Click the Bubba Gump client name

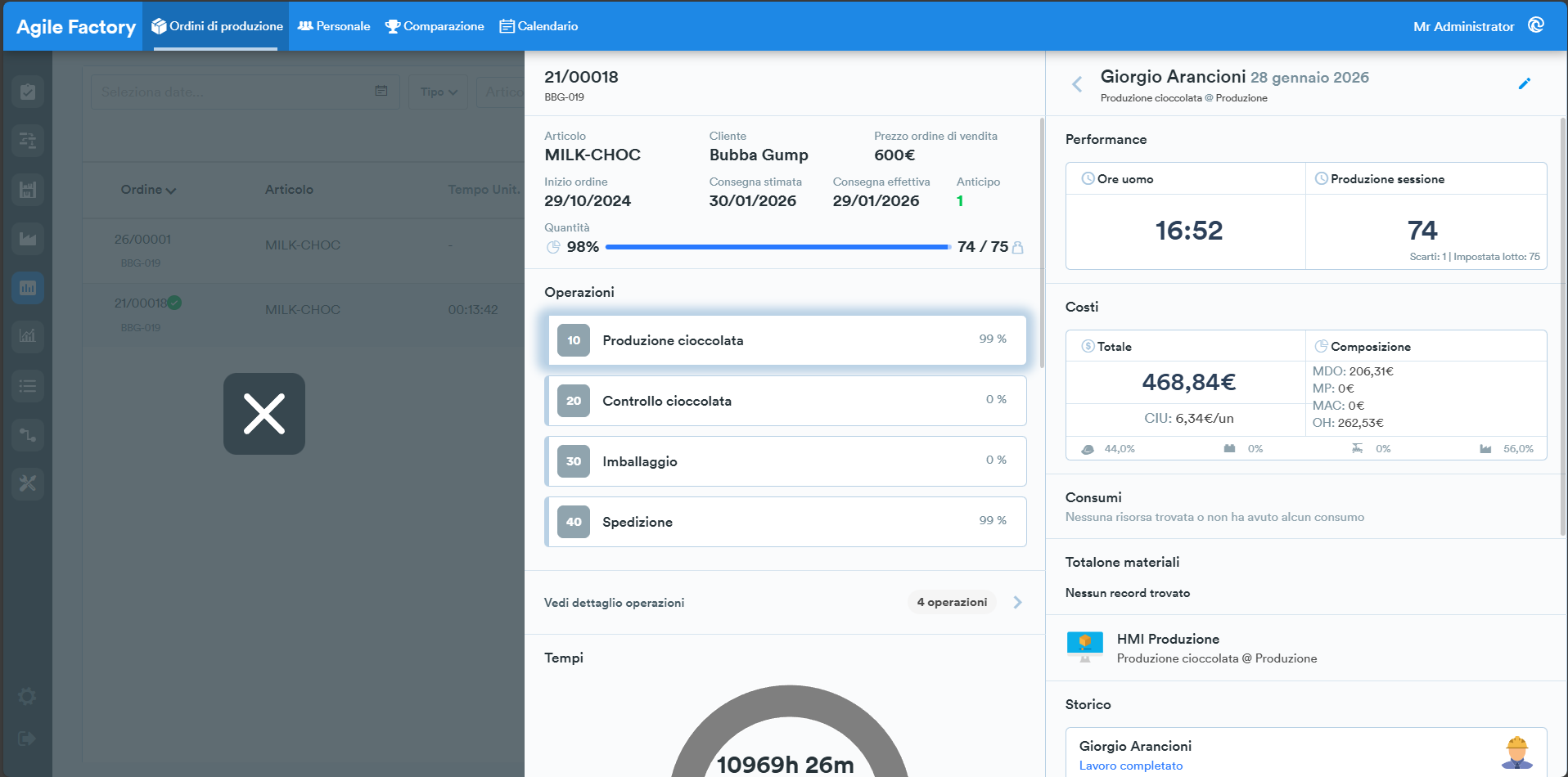tap(759, 155)
